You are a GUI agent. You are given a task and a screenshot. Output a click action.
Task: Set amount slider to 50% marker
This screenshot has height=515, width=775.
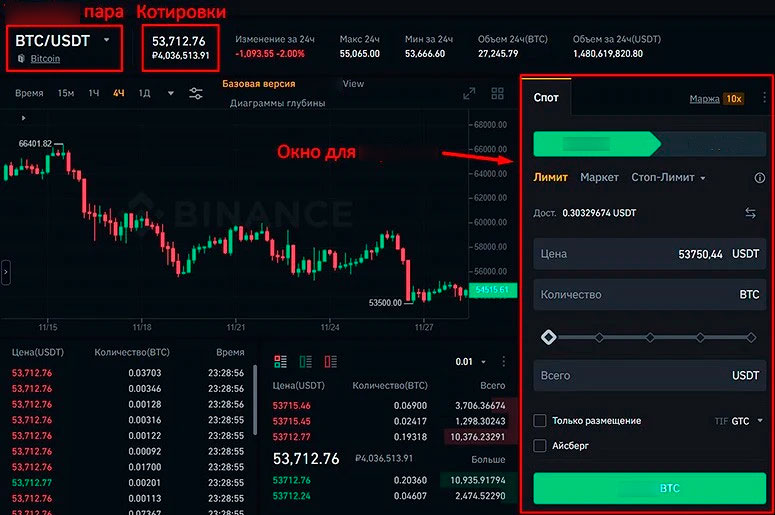click(x=650, y=338)
